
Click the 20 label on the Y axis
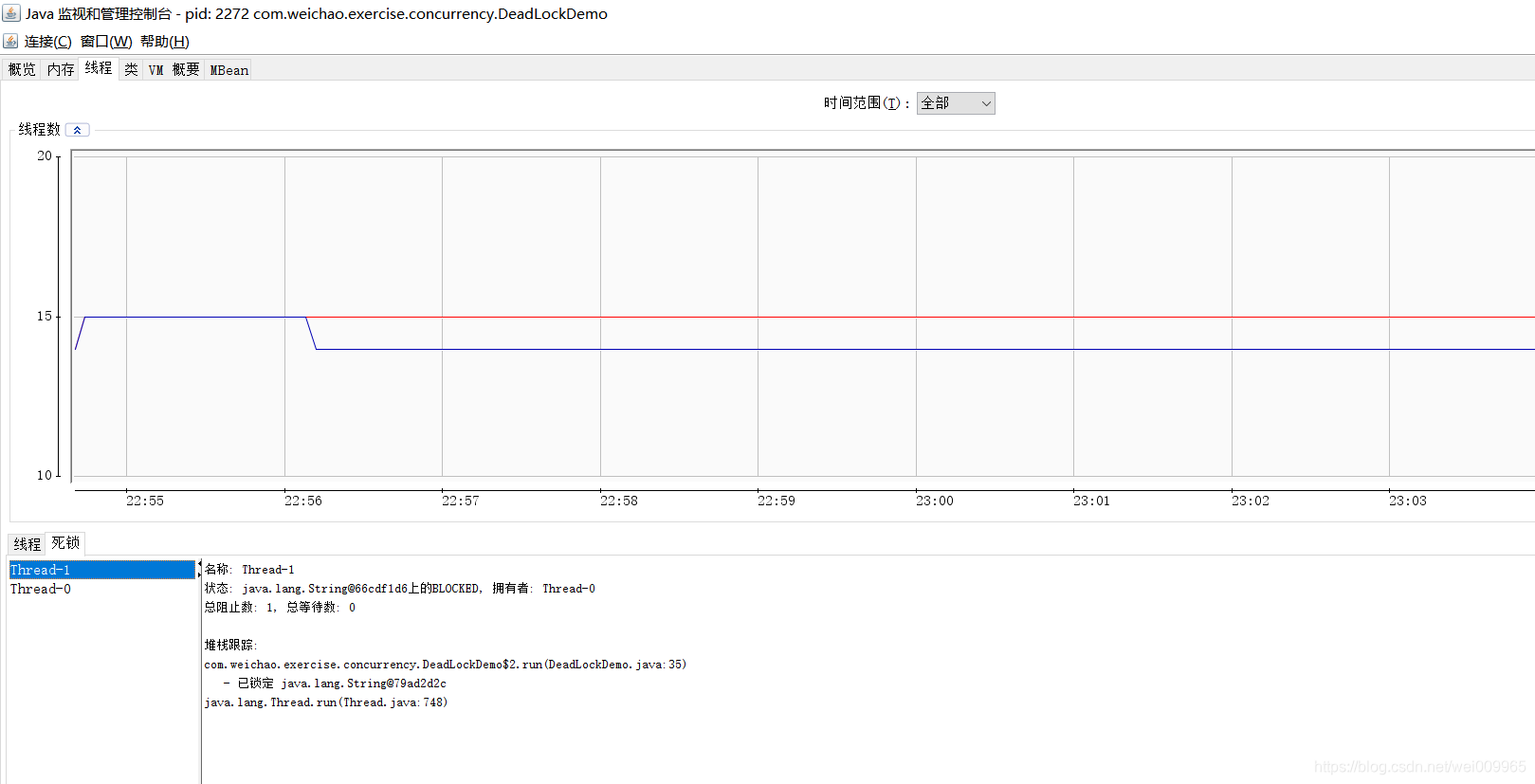point(45,156)
